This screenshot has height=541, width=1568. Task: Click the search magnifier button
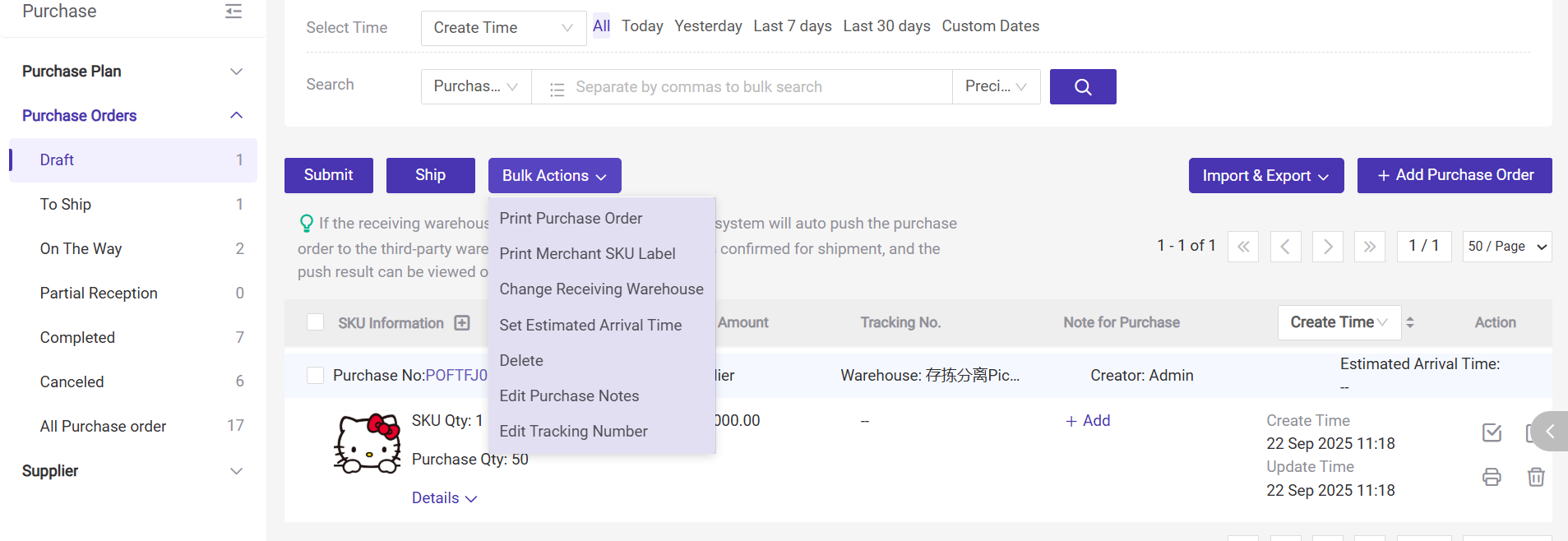coord(1082,87)
